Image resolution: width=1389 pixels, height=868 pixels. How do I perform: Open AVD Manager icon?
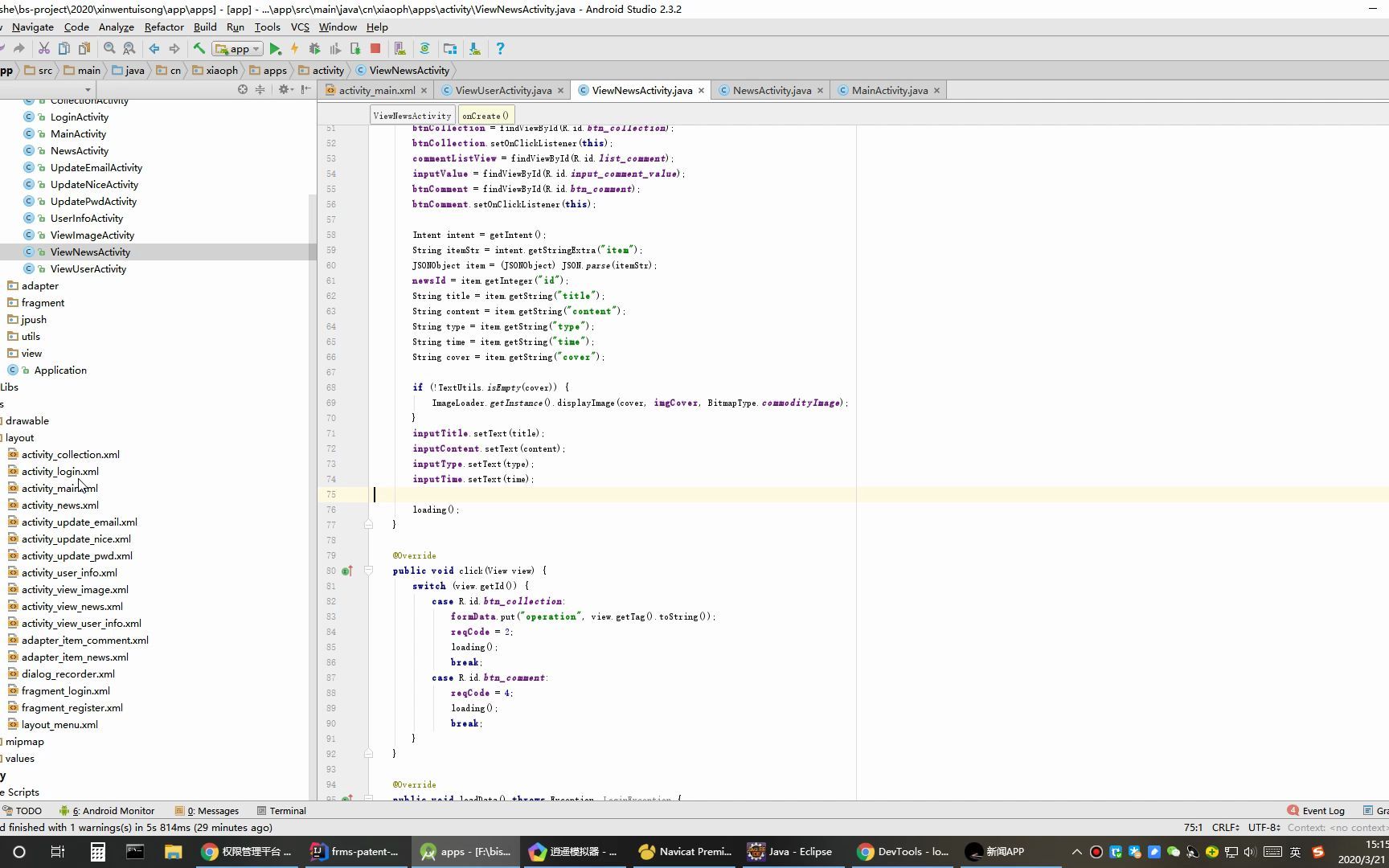click(x=399, y=49)
